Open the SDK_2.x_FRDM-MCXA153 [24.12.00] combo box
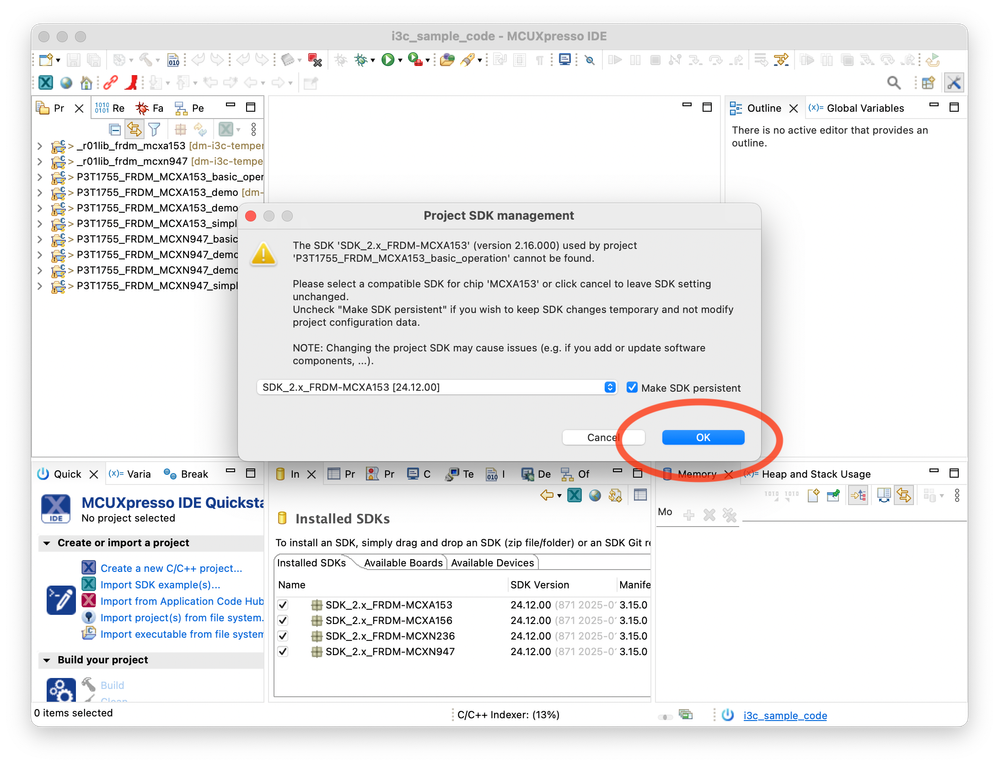Screen dimensions: 999x765 click(x=436, y=387)
